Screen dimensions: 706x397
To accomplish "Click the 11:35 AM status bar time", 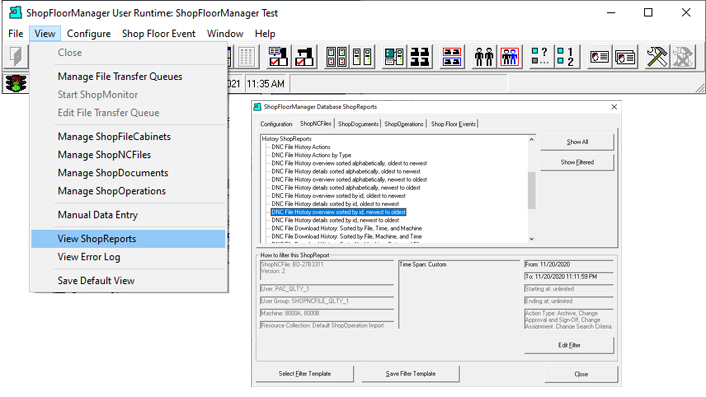I will 266,84.
